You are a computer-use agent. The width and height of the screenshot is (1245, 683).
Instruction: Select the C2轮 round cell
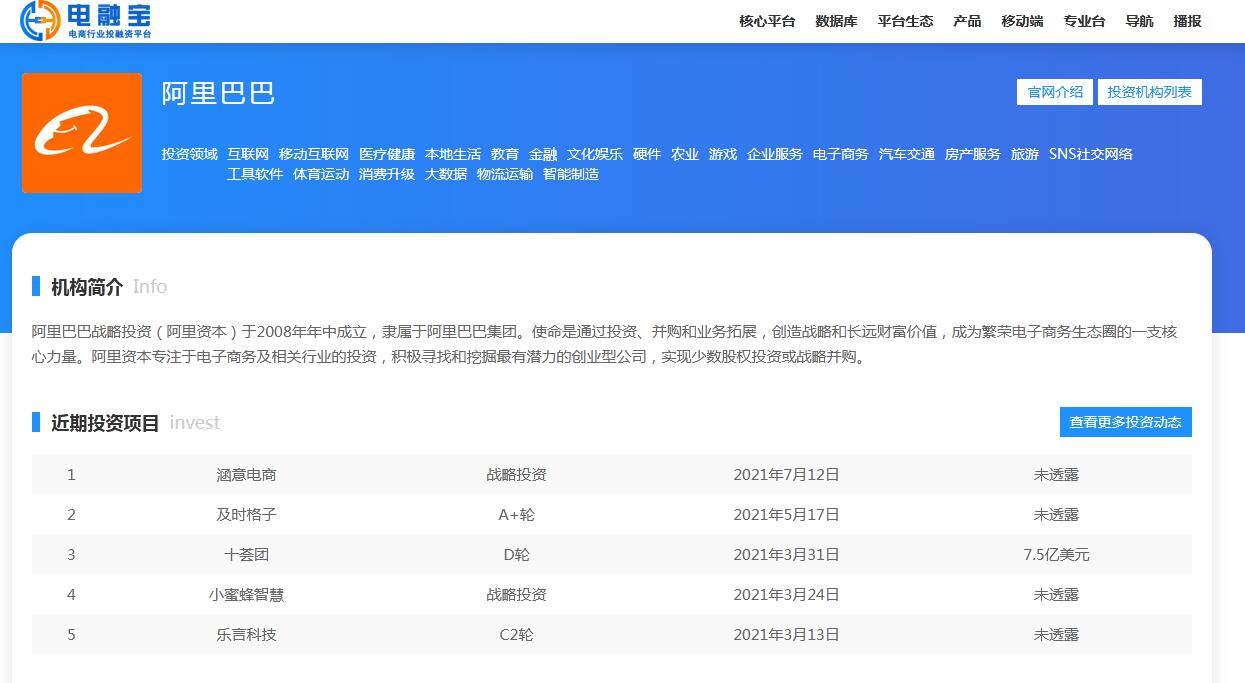(516, 635)
